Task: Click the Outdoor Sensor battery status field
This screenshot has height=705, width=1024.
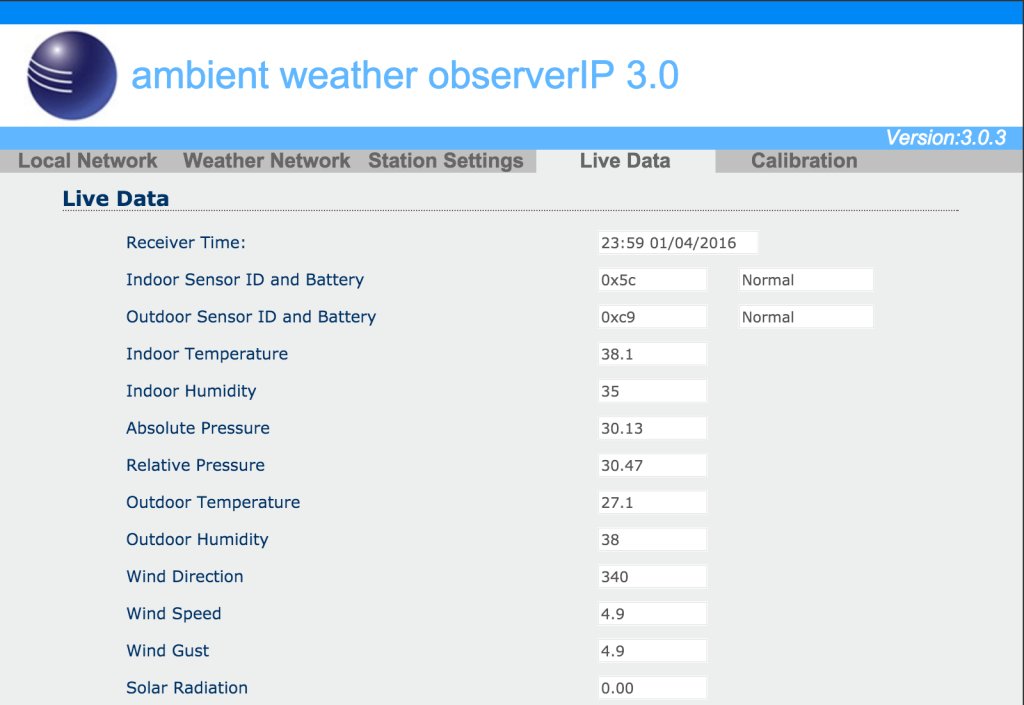Action: (x=806, y=317)
